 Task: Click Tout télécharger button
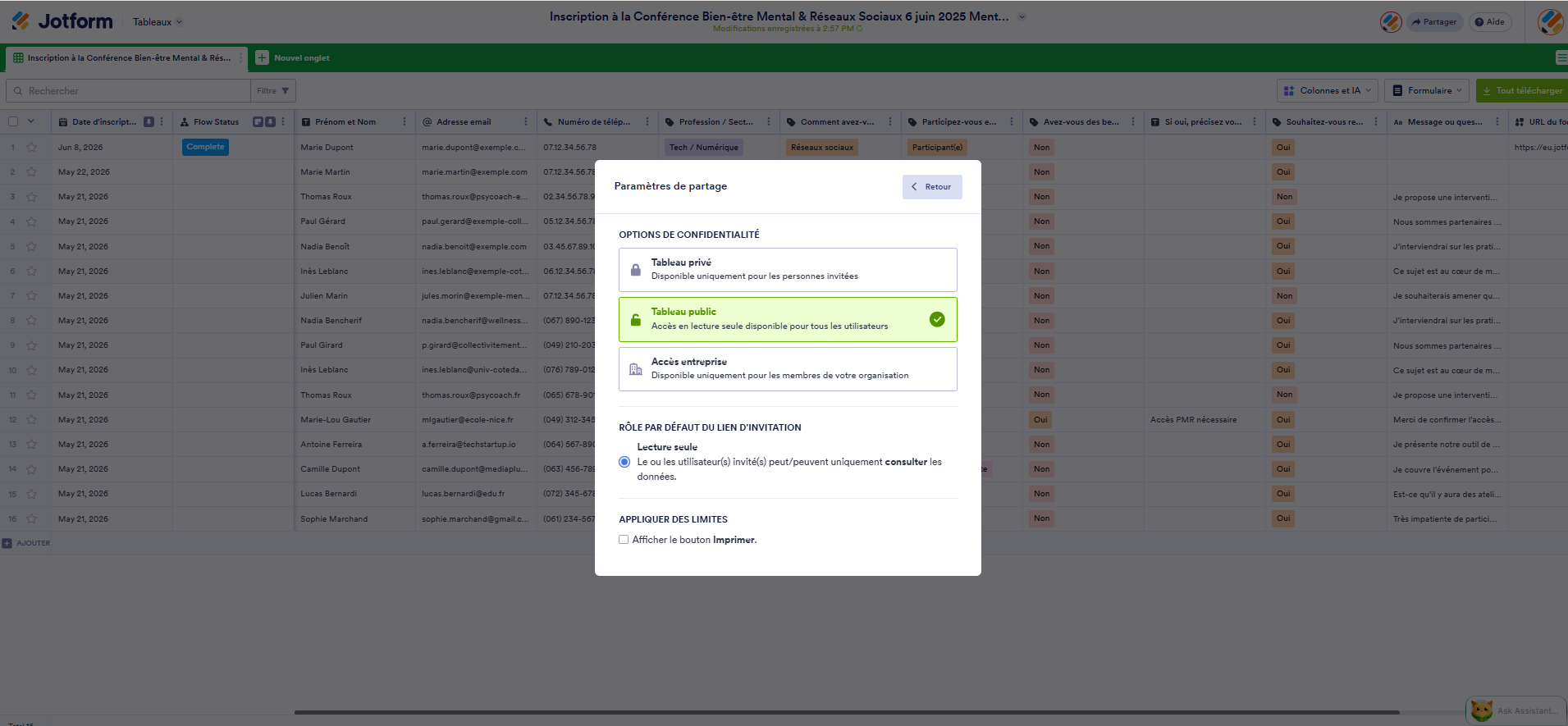tap(1522, 91)
